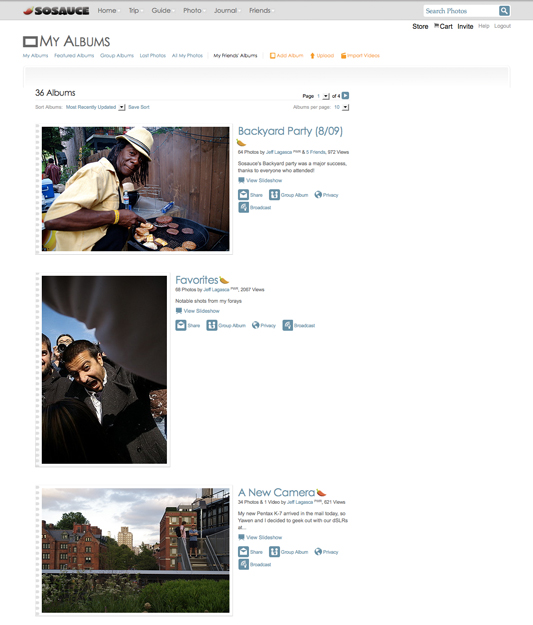
Task: Open the Backyard Party (8/09) album title
Action: pos(290,131)
